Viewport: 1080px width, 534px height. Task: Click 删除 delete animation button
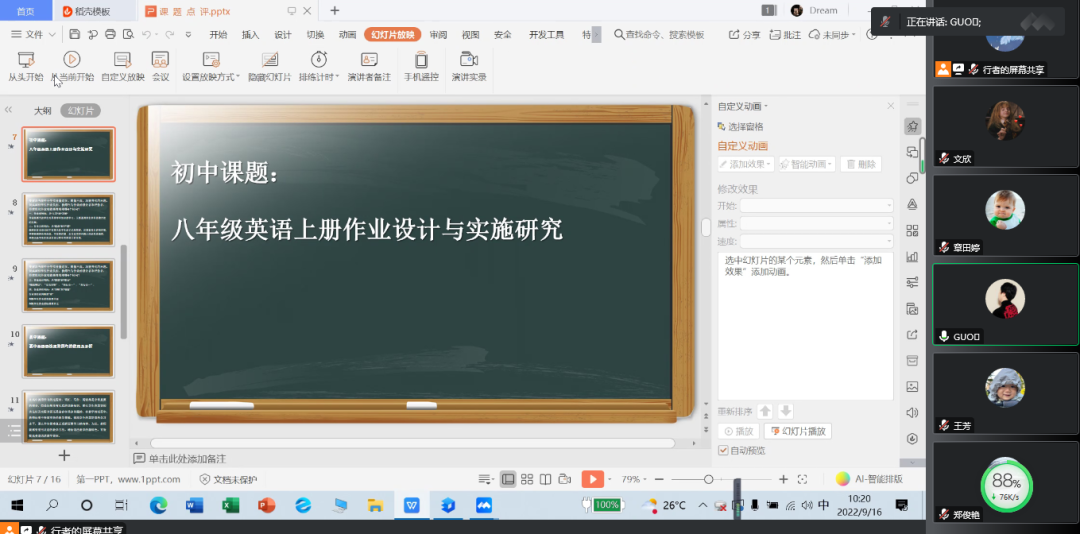pos(860,164)
